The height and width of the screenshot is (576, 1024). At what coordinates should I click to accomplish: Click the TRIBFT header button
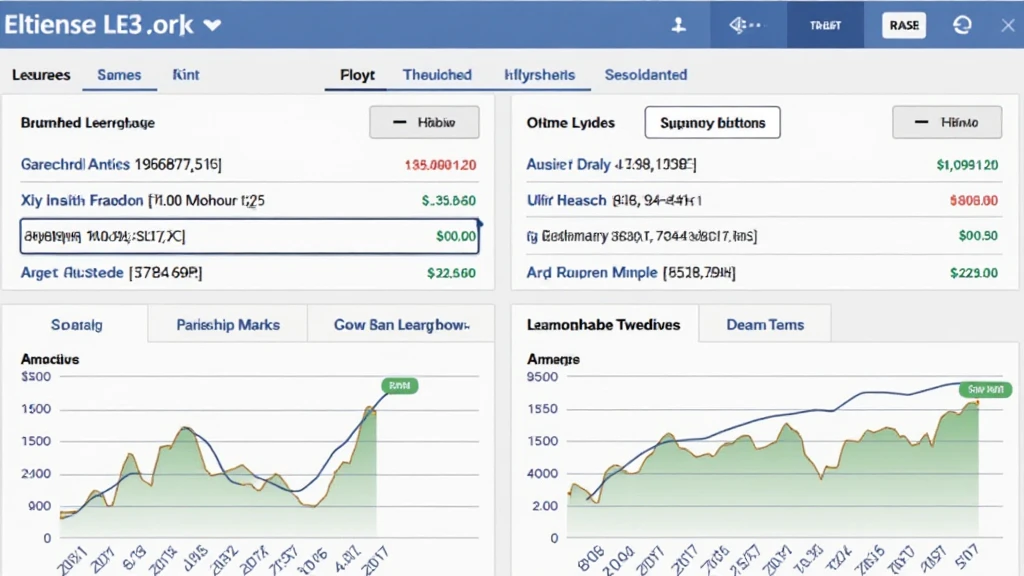(x=825, y=25)
